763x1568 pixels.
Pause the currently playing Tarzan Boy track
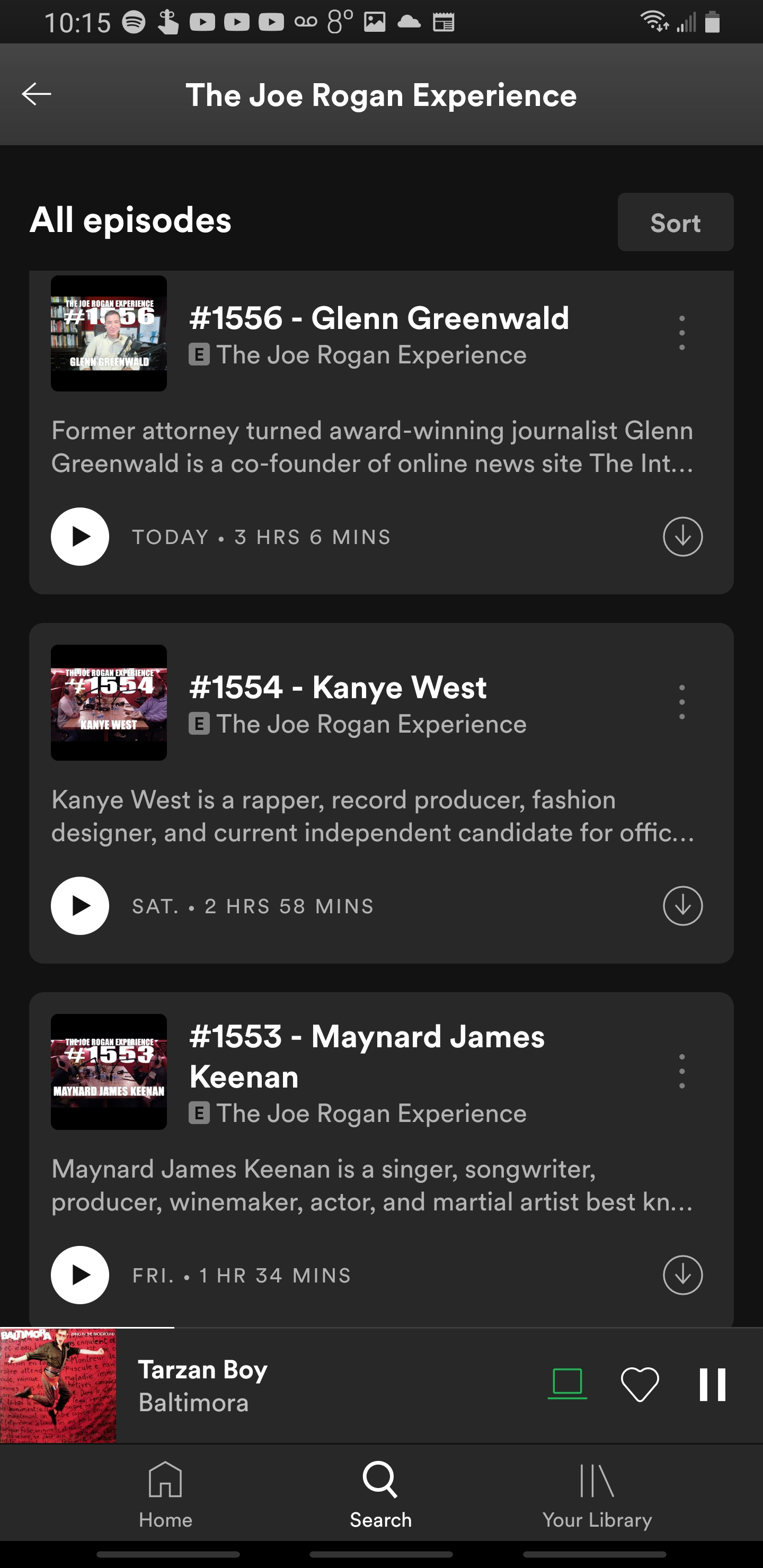coord(713,1384)
